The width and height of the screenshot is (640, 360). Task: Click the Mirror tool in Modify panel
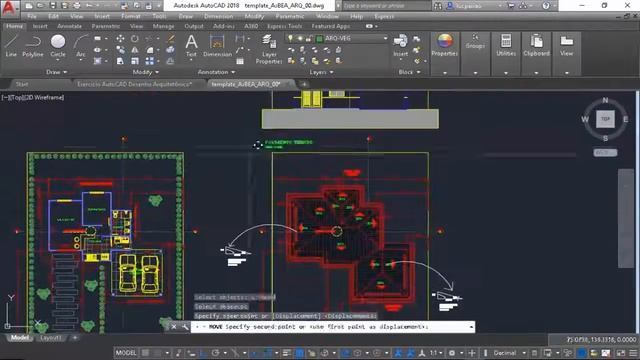[135, 50]
